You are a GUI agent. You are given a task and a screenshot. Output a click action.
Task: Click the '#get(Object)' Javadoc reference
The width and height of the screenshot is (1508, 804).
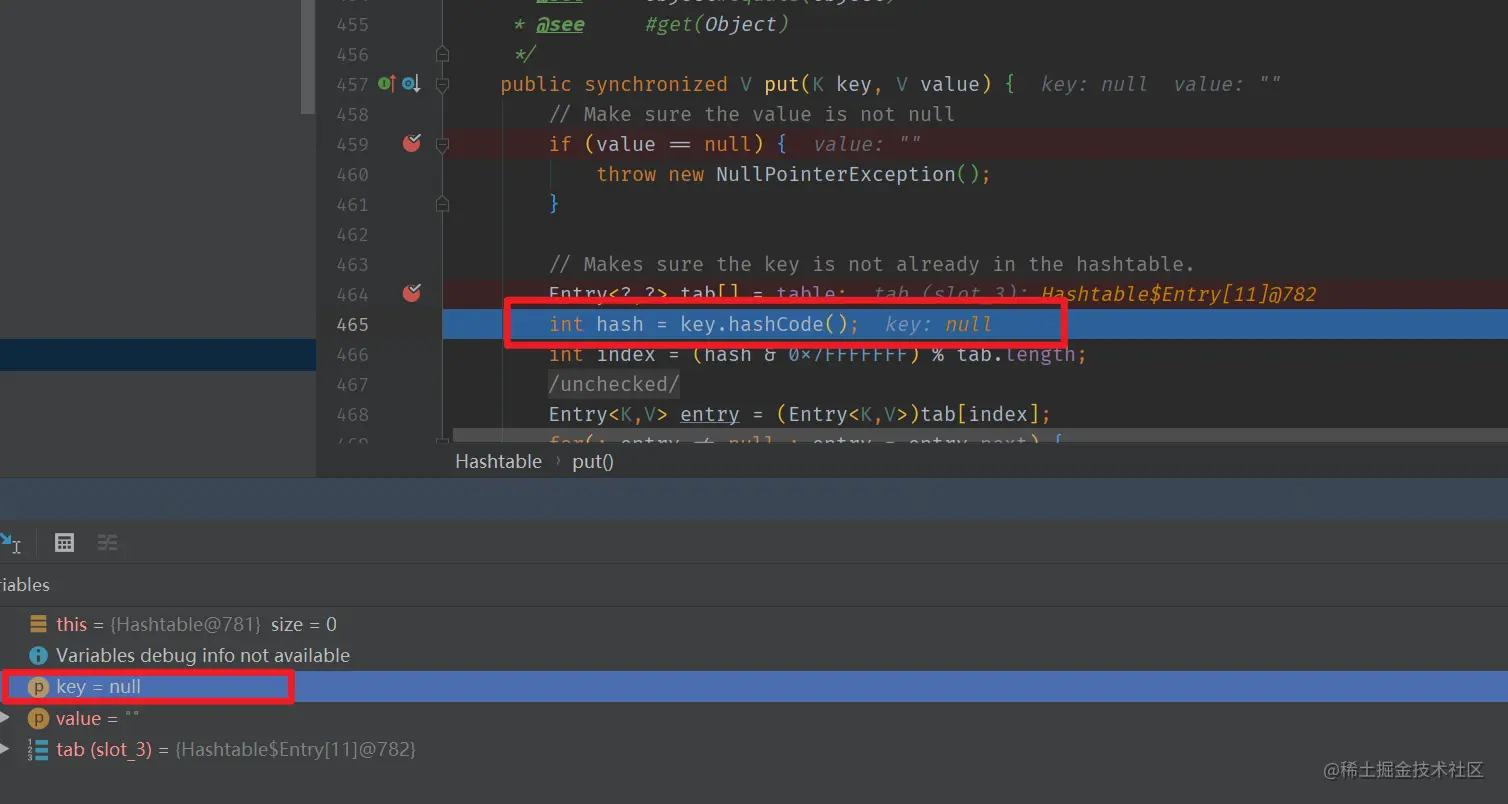point(717,24)
